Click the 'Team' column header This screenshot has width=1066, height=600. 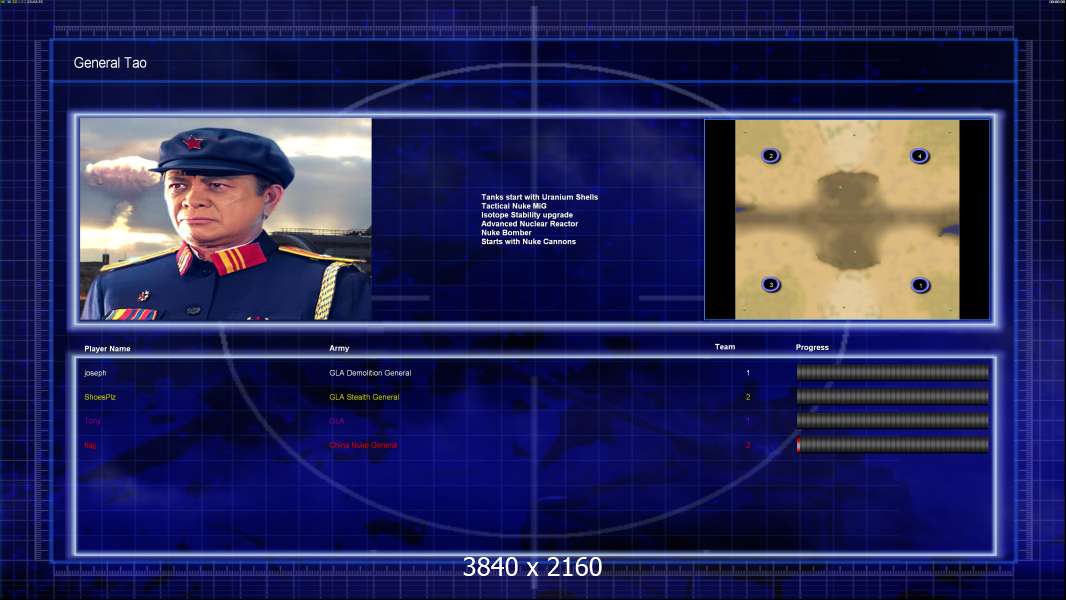(x=725, y=347)
